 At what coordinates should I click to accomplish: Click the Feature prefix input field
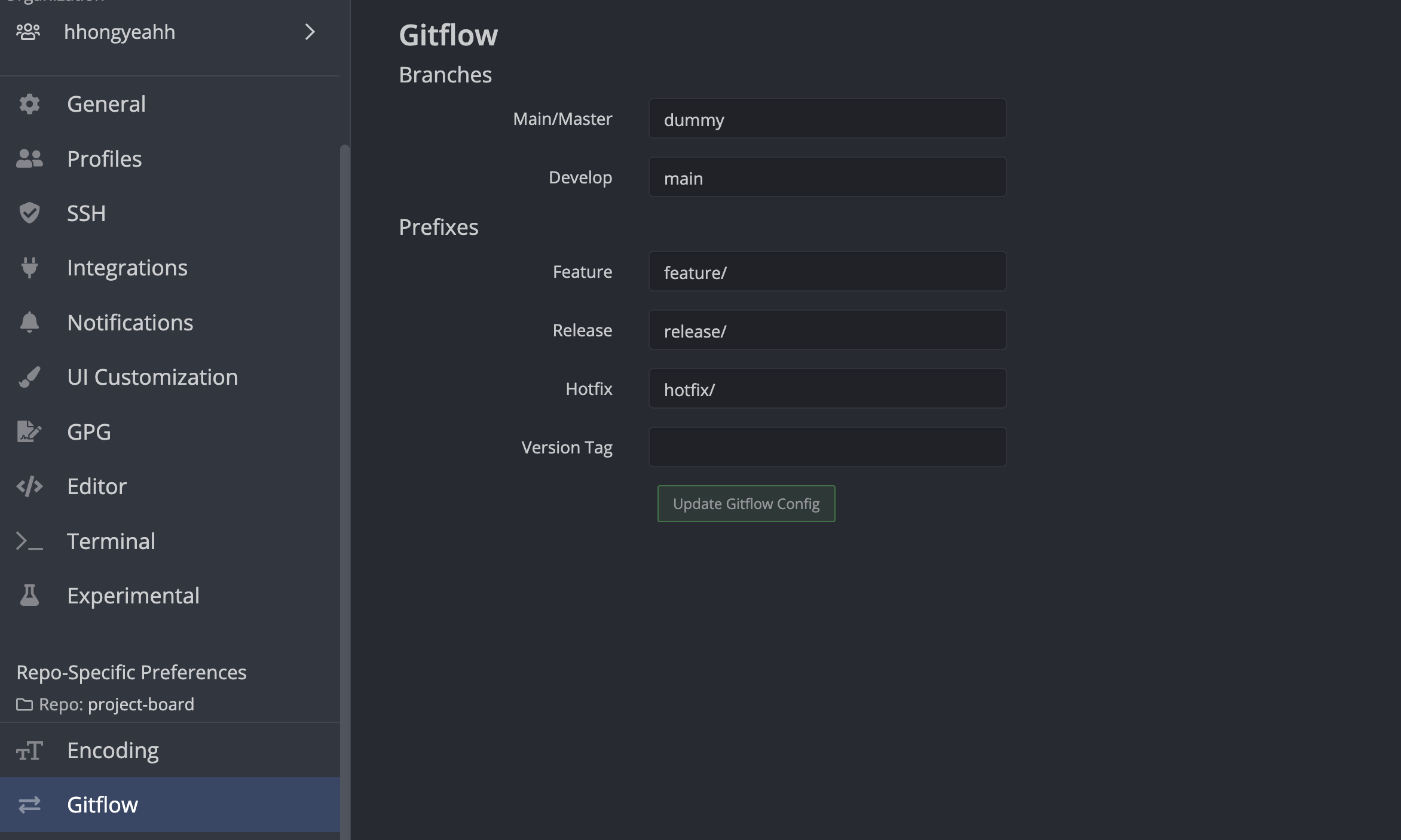[827, 272]
